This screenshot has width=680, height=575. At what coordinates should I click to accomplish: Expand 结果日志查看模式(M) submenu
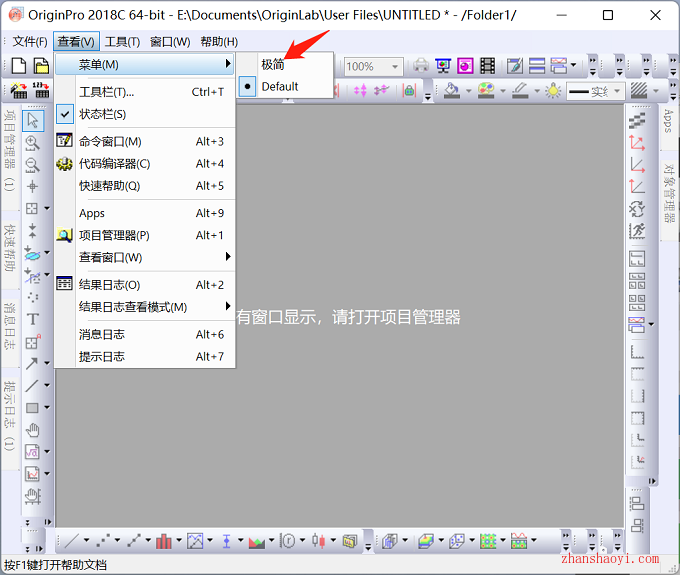tap(145, 307)
